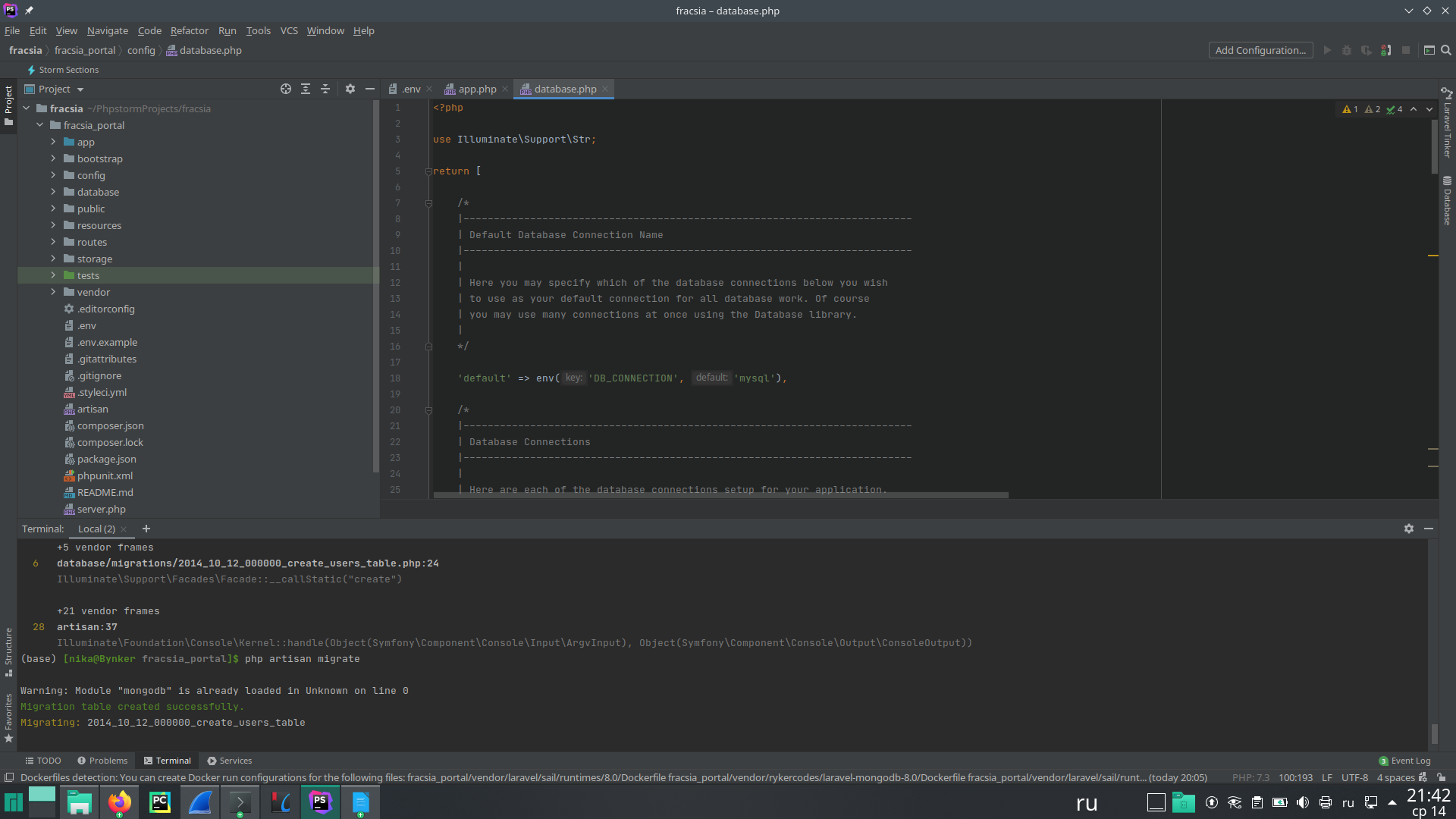Expand the database folder
This screenshot has width=1456, height=819.
point(53,192)
